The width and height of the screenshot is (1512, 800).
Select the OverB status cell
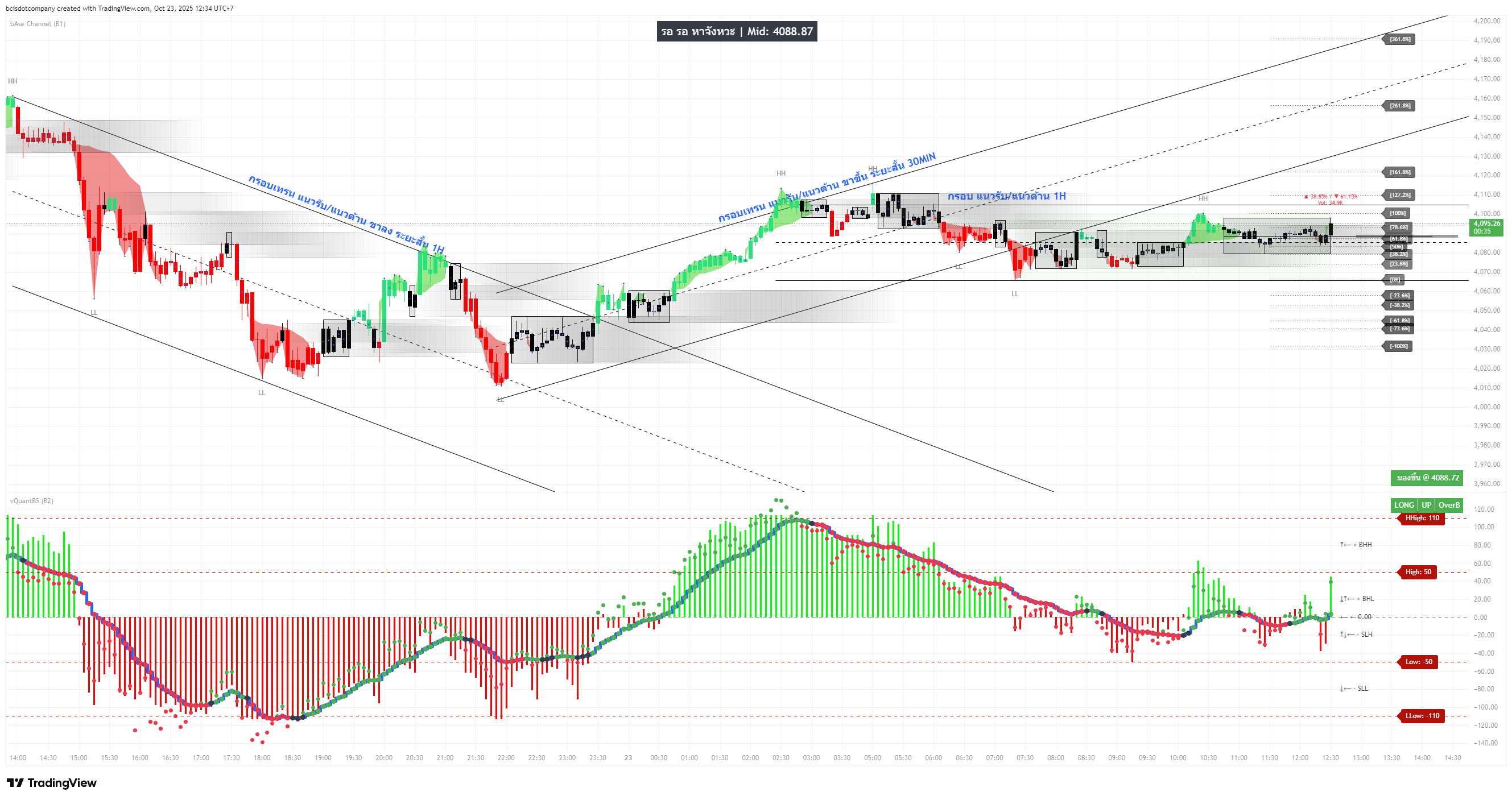coord(1449,505)
